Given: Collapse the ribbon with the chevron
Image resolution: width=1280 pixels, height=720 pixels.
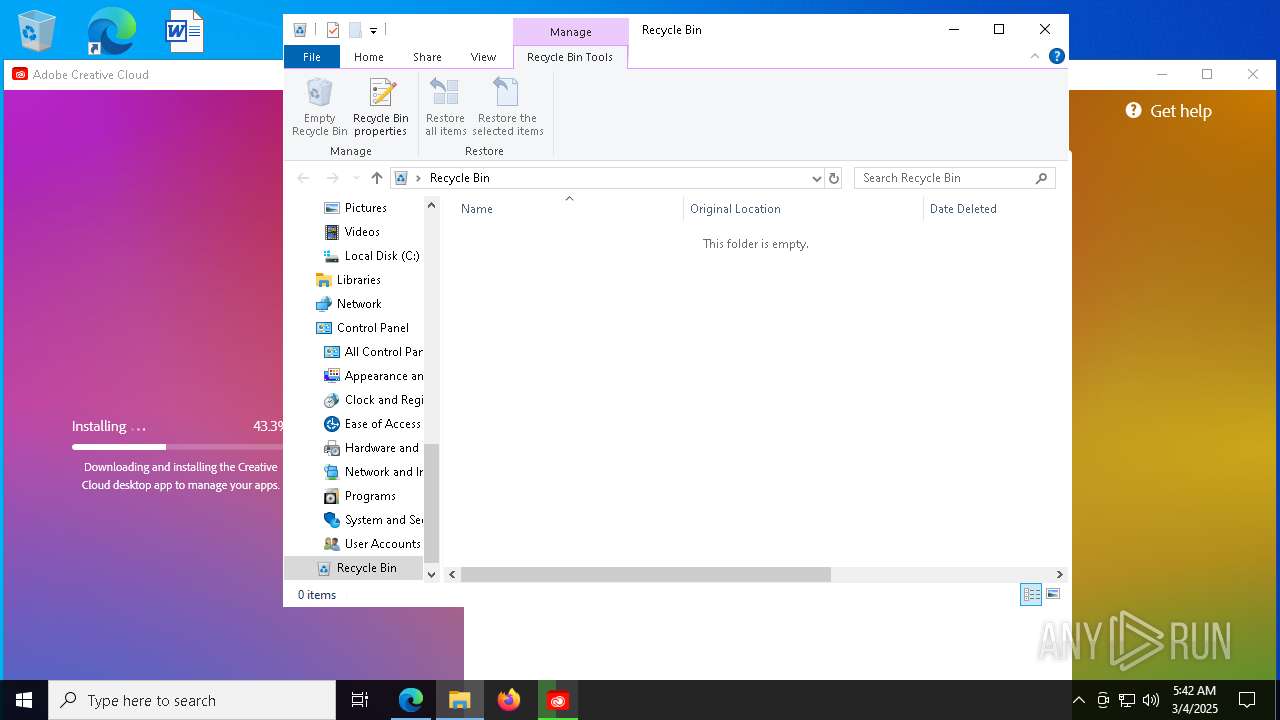Looking at the screenshot, I should [1035, 57].
